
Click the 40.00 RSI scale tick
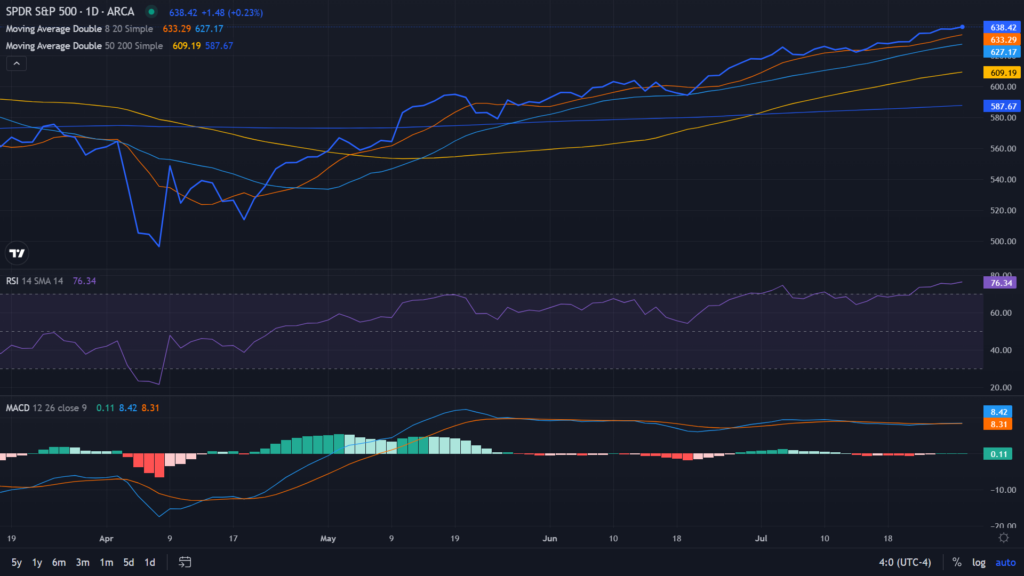[x=1000, y=350]
